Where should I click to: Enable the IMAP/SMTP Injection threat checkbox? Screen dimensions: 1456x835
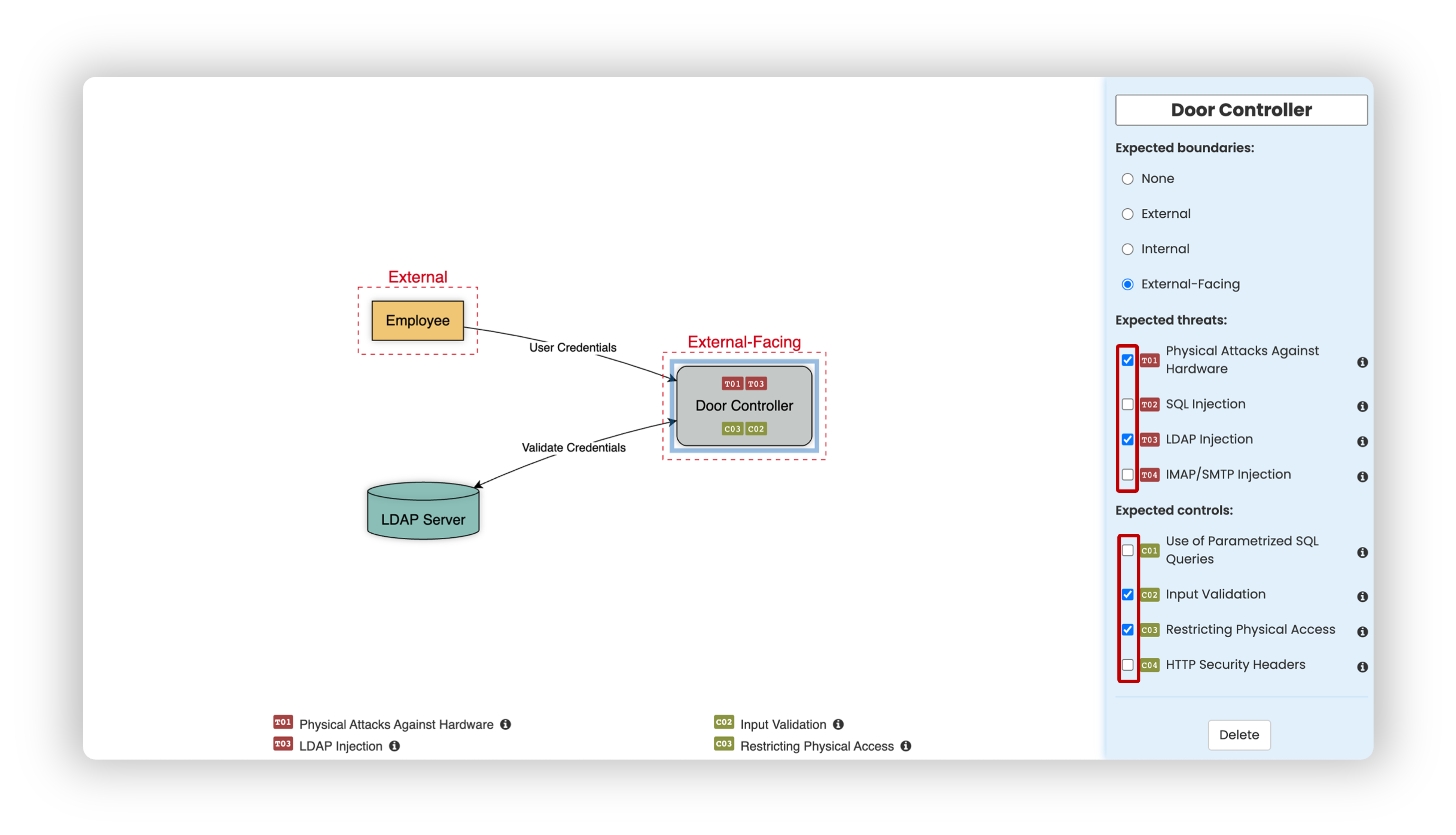pyautogui.click(x=1127, y=475)
